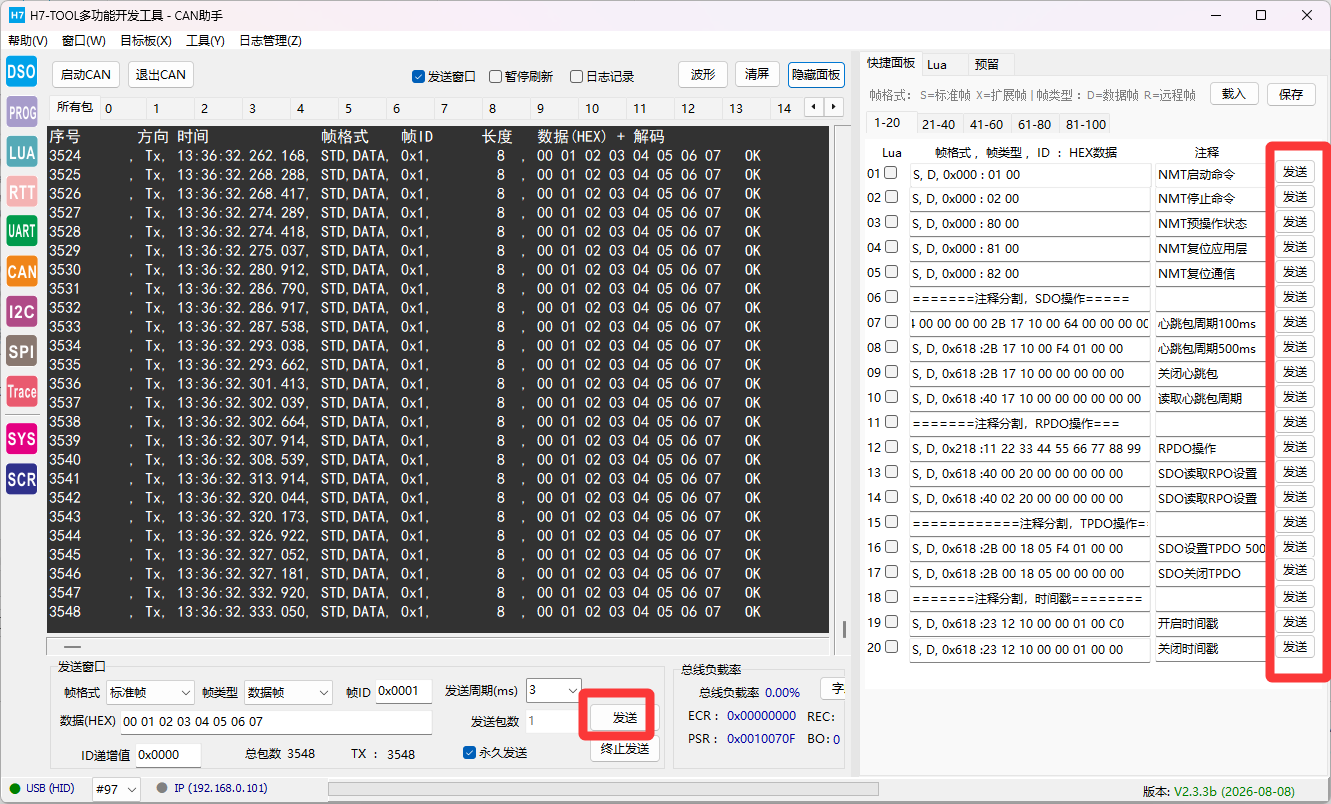1331x804 pixels.
Task: Click the green USB (HID) status indicator
Action: [x=15, y=788]
